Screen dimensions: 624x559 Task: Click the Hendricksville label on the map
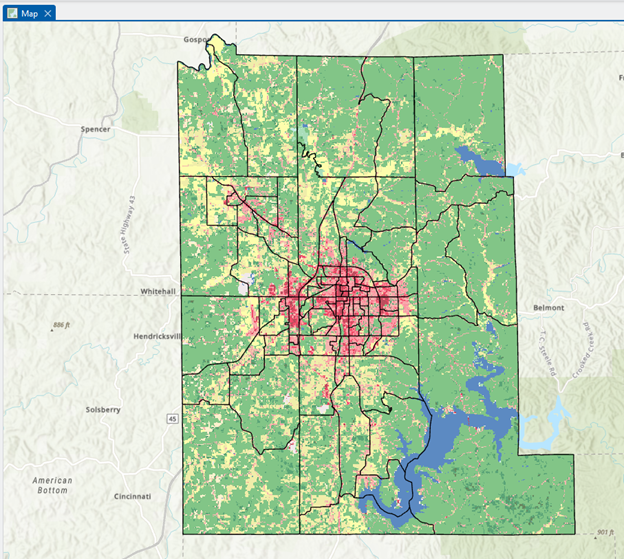coord(157,337)
